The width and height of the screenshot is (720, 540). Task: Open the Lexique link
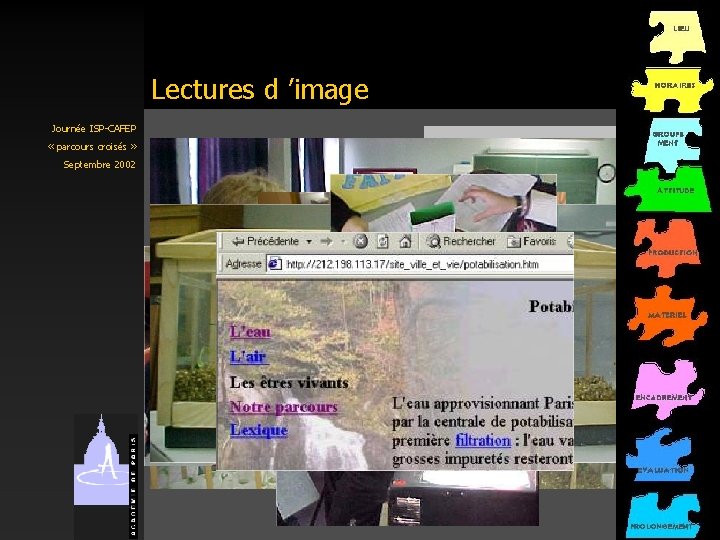259,430
